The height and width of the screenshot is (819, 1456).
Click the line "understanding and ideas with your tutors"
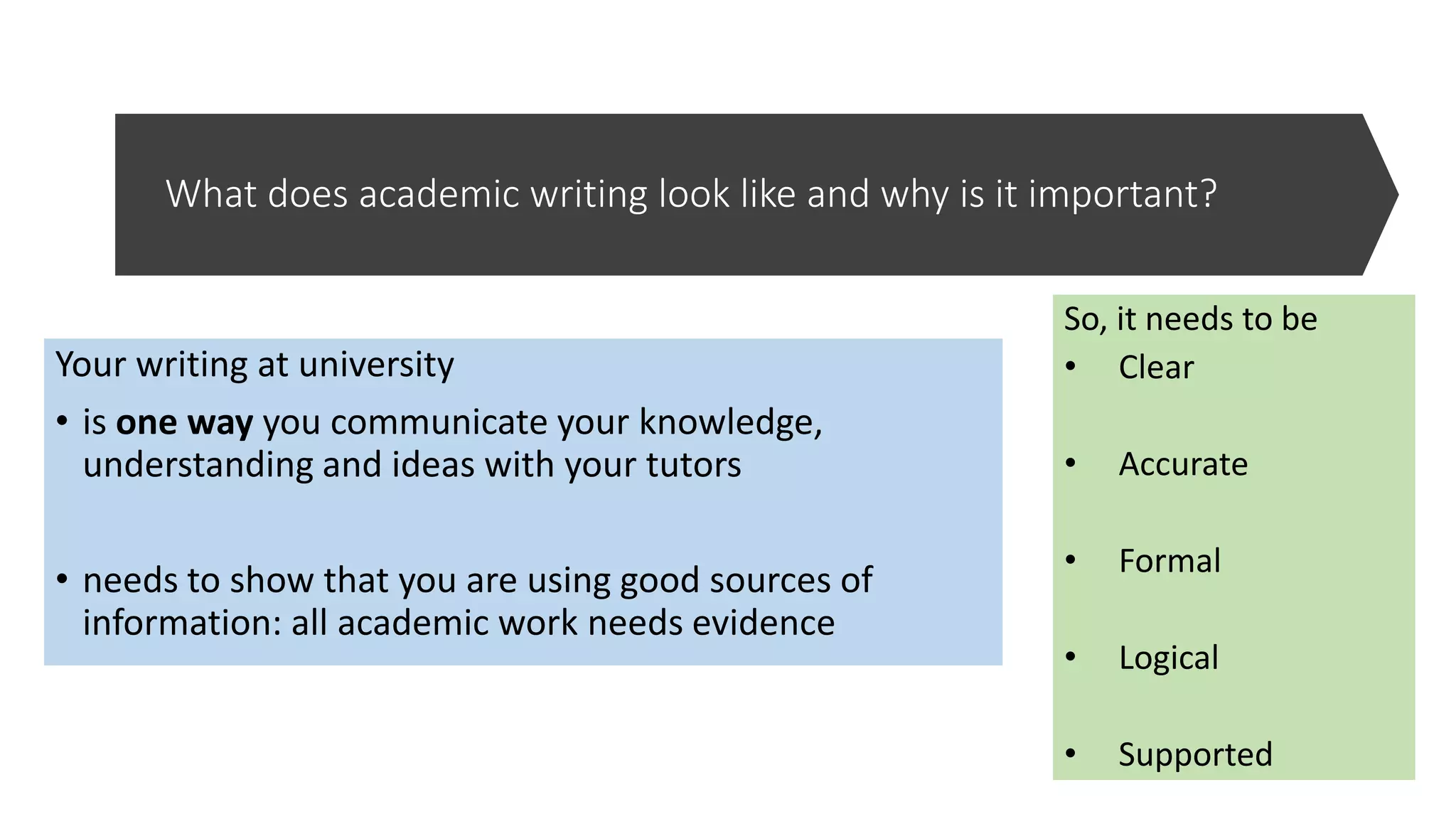click(412, 465)
